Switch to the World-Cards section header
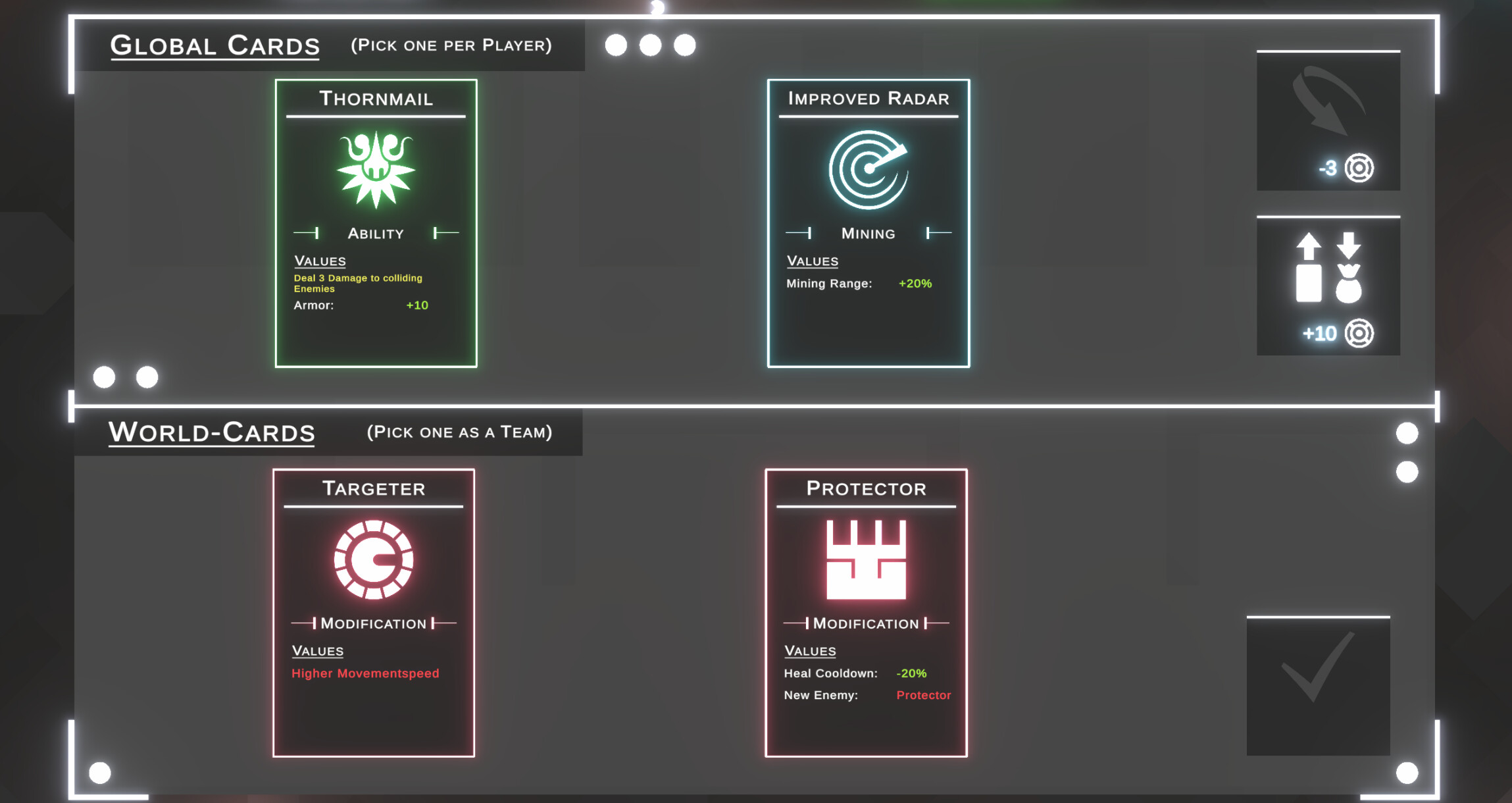This screenshot has height=803, width=1512. pos(212,431)
